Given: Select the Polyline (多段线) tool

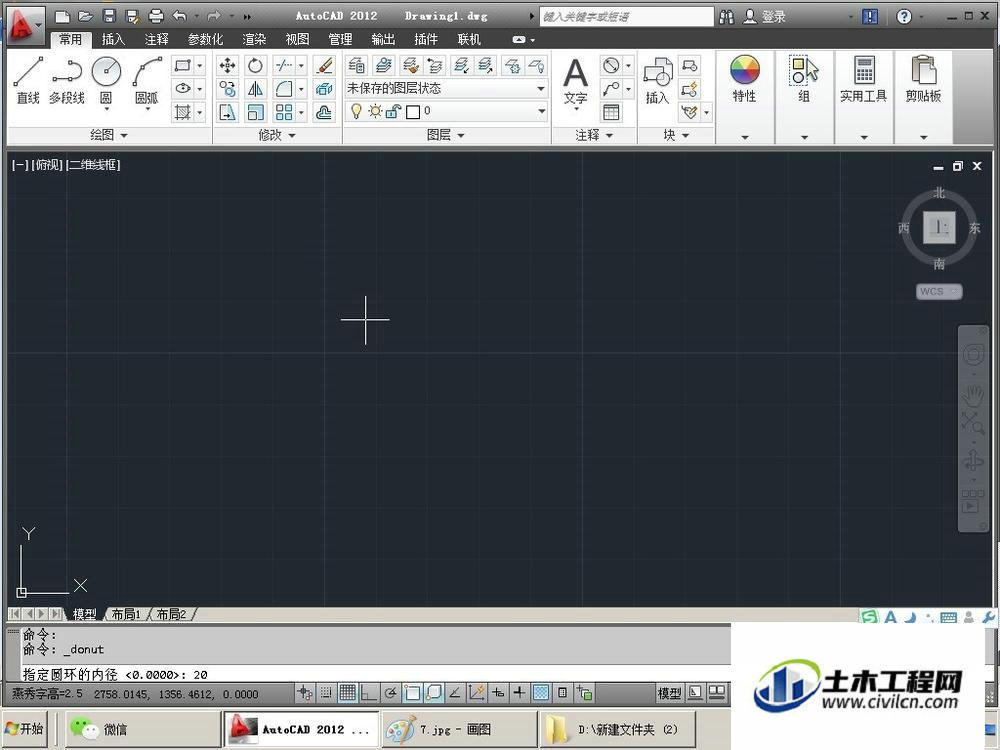Looking at the screenshot, I should pos(66,80).
